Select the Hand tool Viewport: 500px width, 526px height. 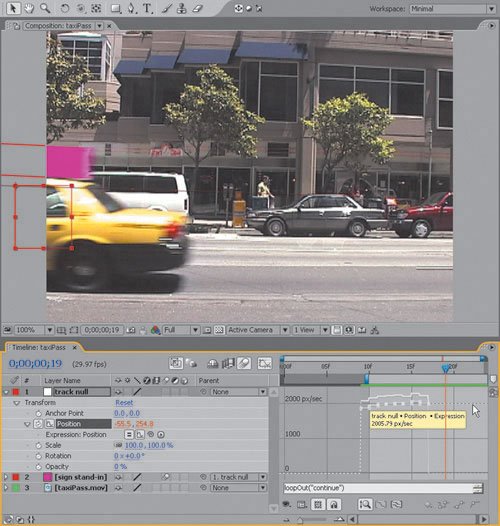tap(29, 8)
